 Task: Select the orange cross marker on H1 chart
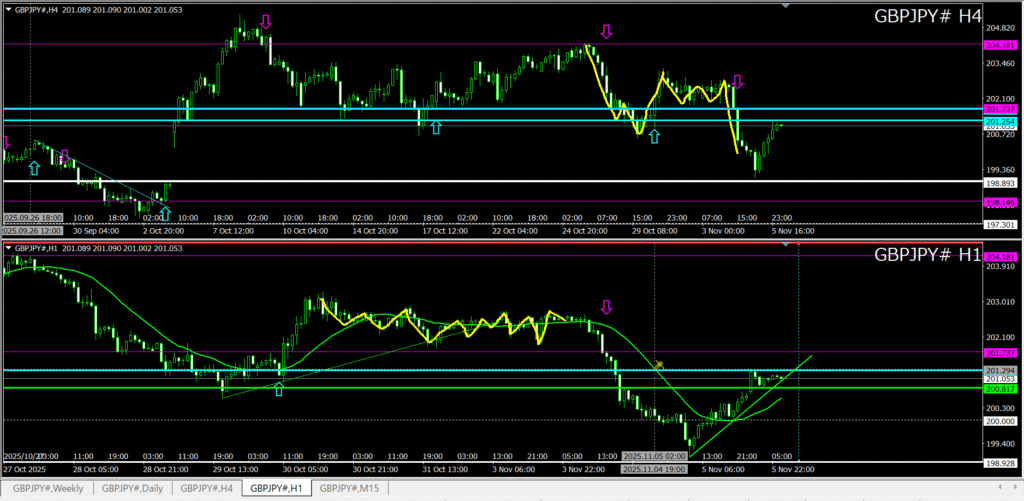click(659, 365)
